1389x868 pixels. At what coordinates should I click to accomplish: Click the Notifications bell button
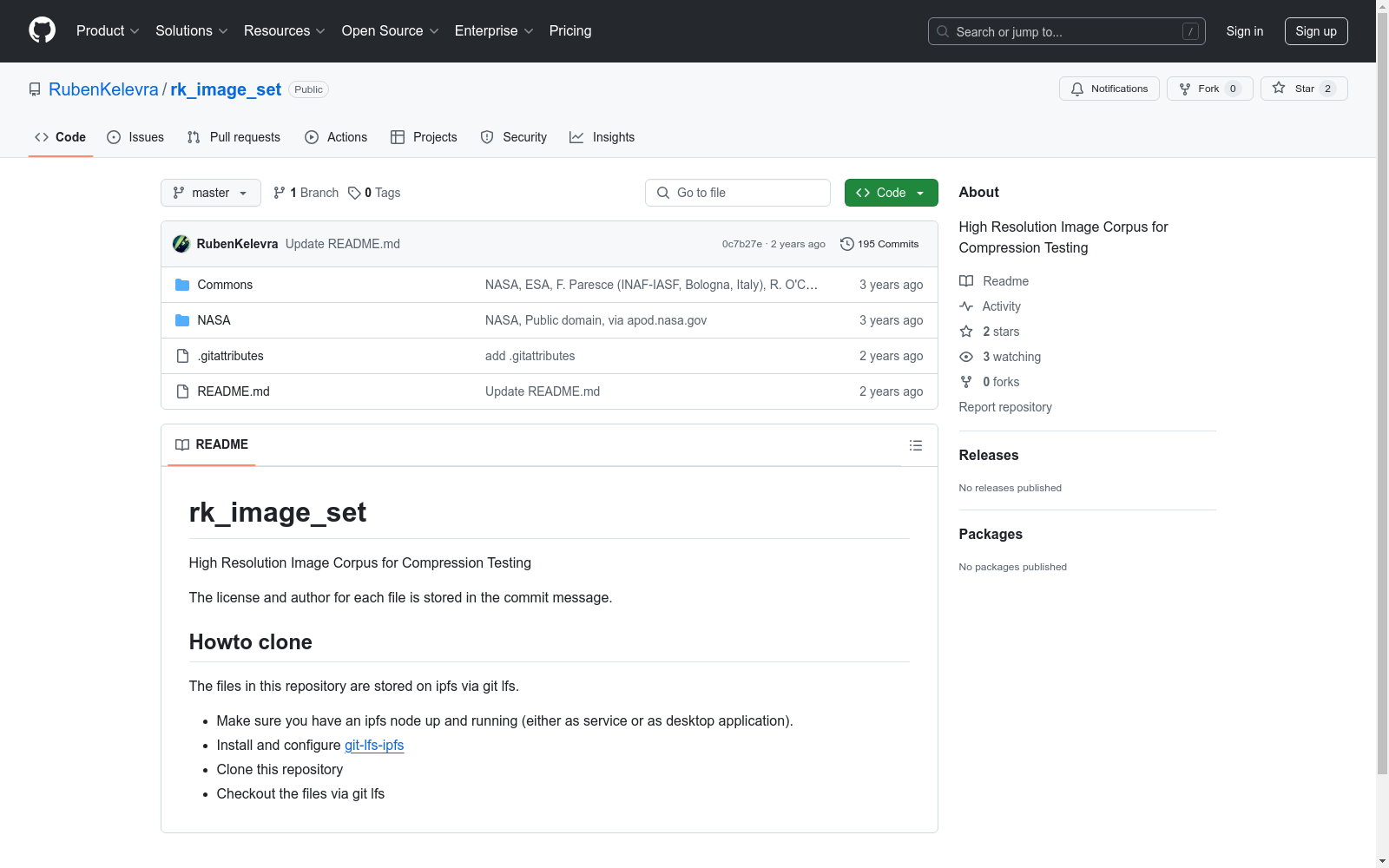coord(1109,89)
